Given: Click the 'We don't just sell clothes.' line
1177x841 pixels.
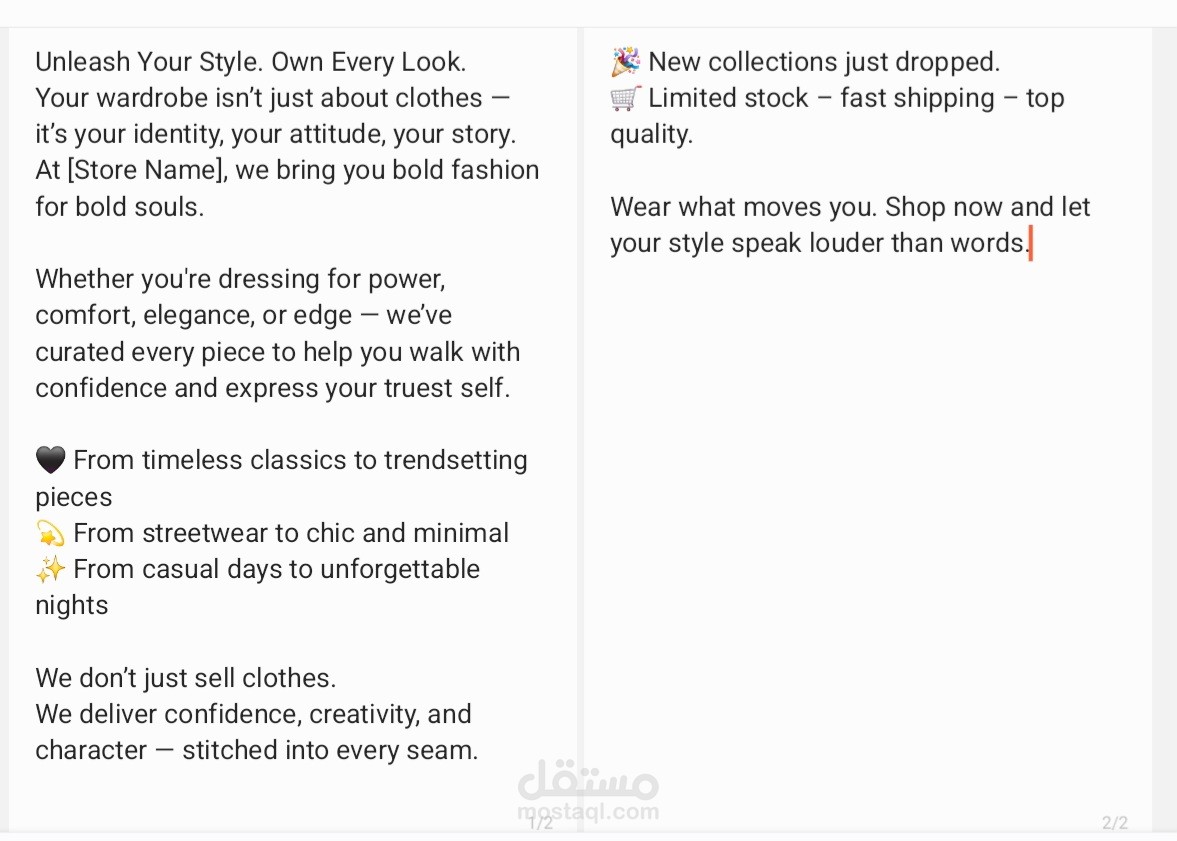Looking at the screenshot, I should pyautogui.click(x=185, y=678).
